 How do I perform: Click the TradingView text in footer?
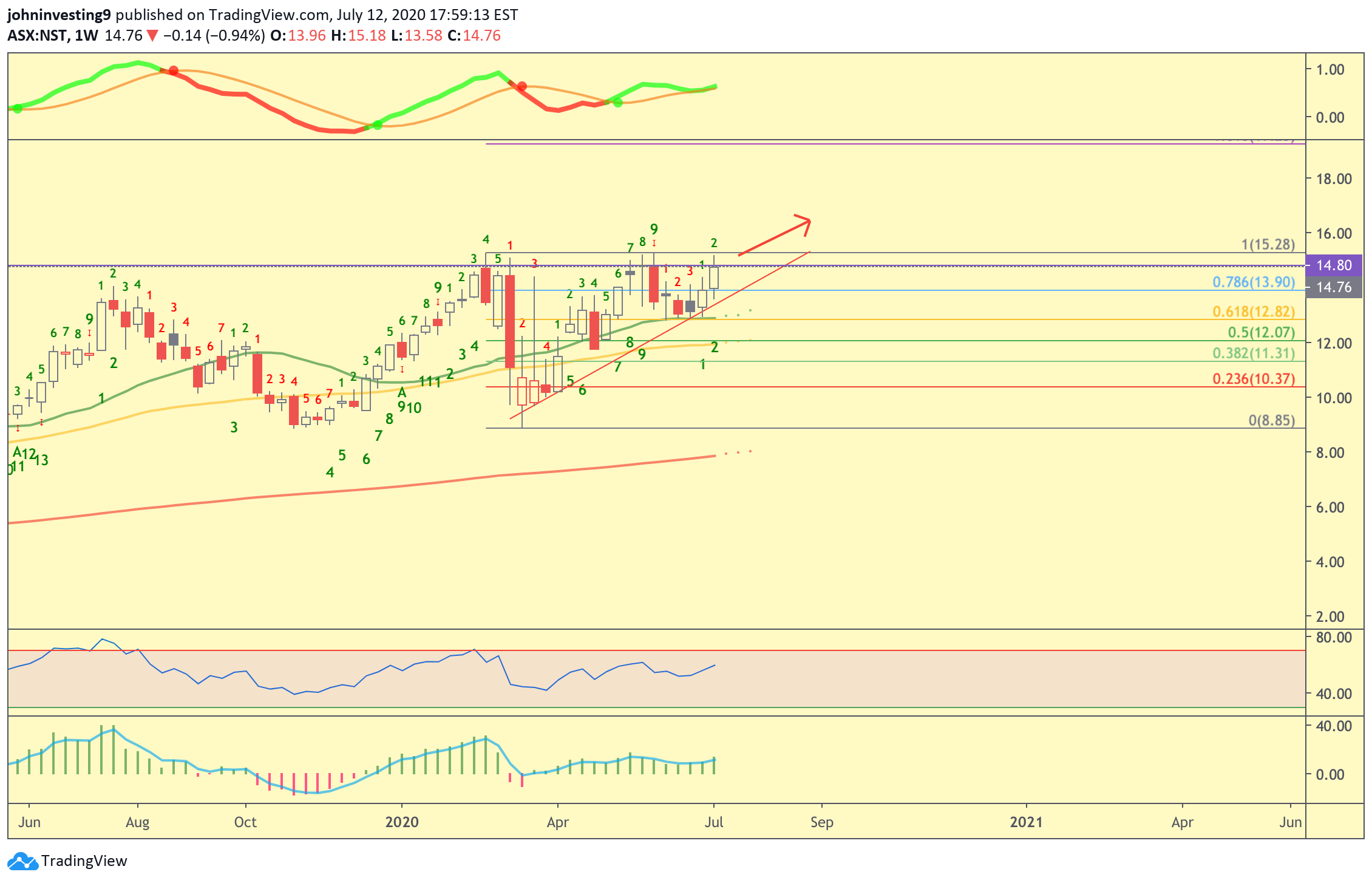click(84, 861)
